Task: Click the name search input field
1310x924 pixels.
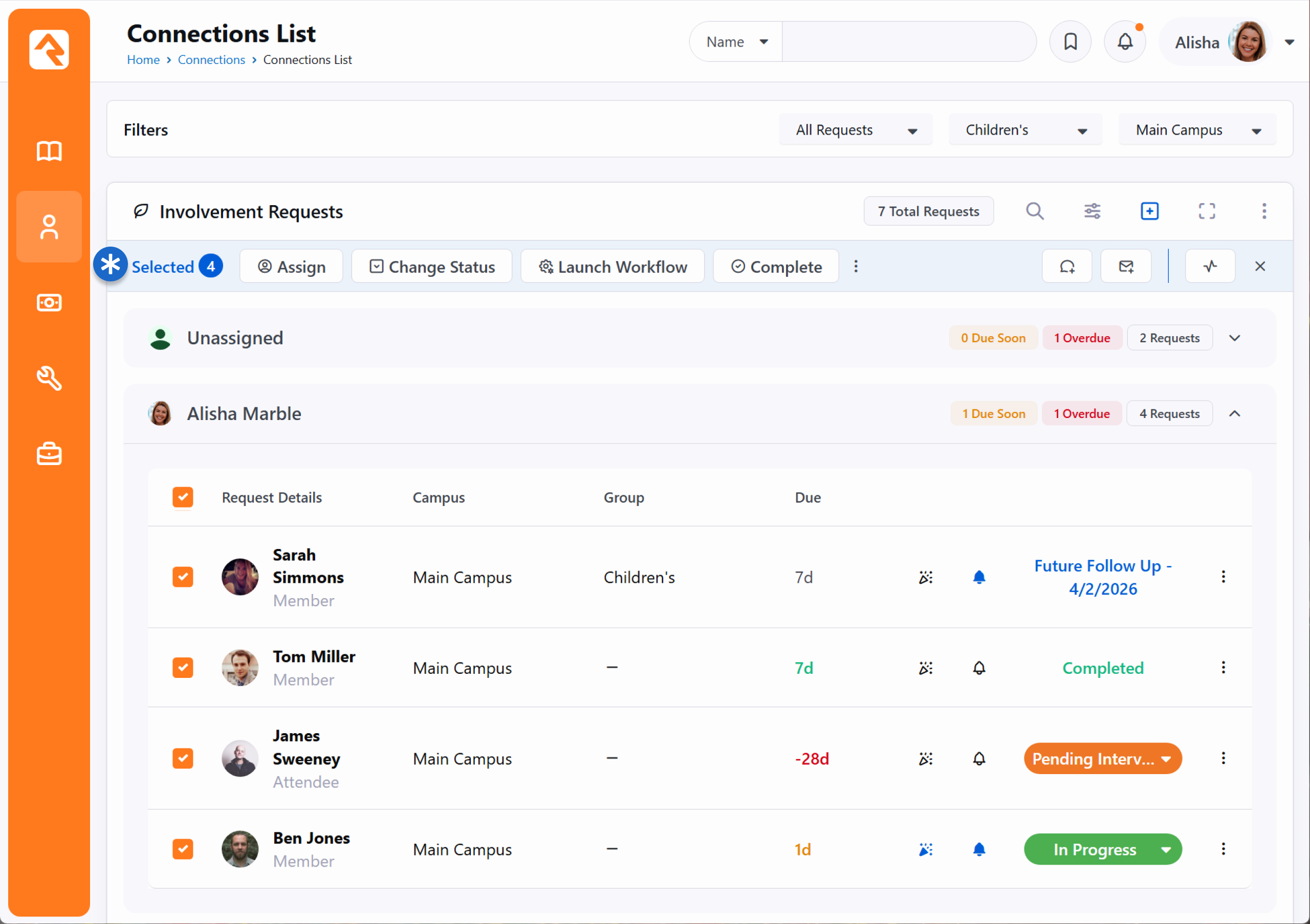Action: (908, 41)
